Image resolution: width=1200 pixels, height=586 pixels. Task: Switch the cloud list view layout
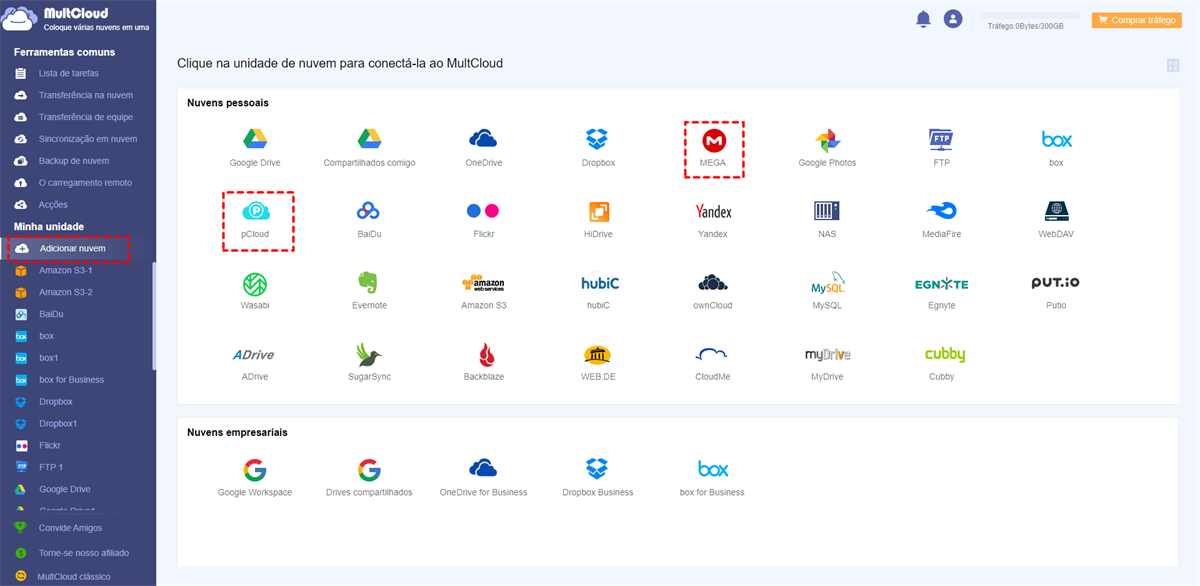[x=1173, y=66]
